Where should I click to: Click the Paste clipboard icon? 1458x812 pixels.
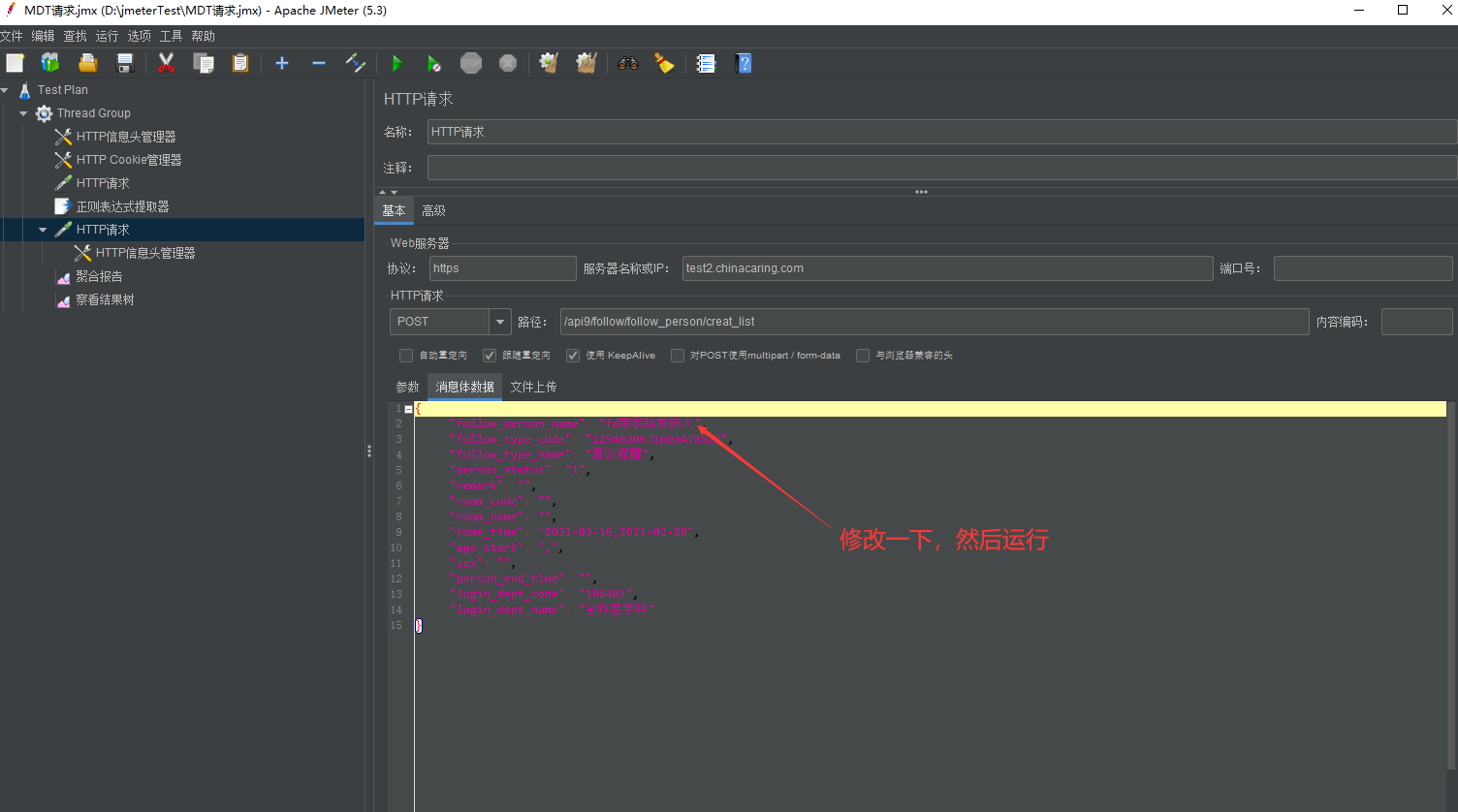pos(240,63)
